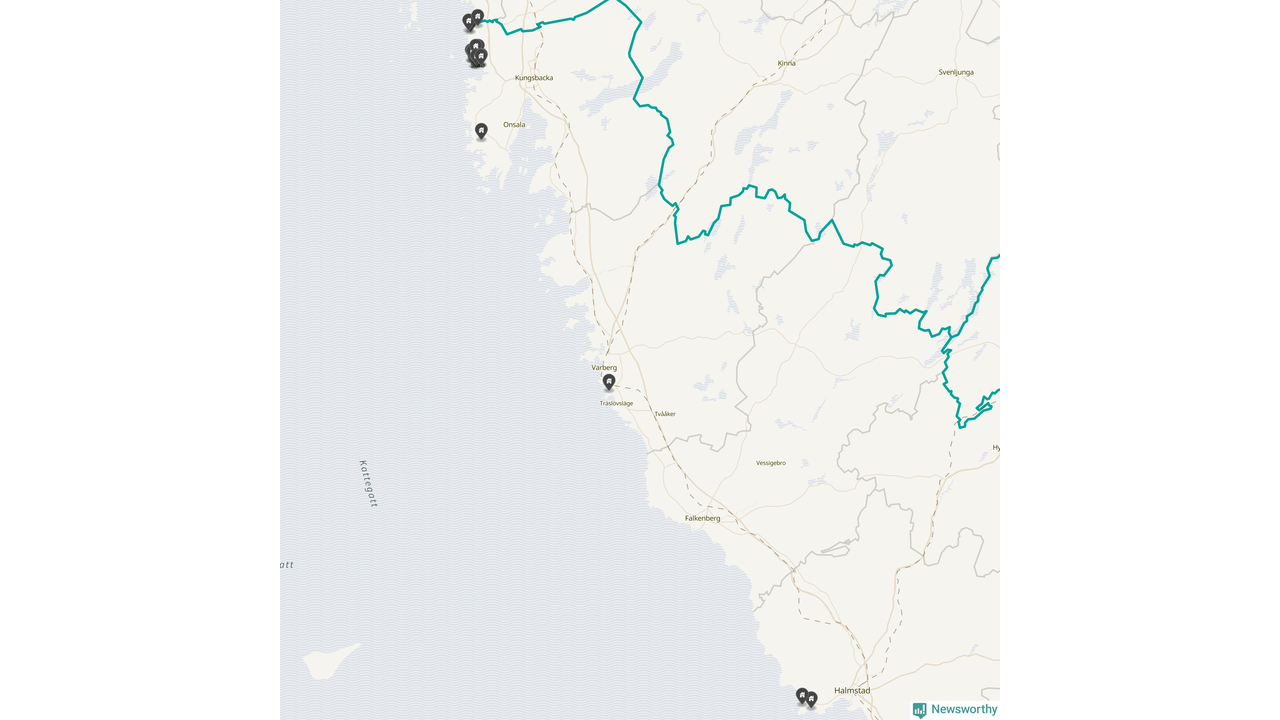
Task: Click the Träslövsläge label
Action: coord(616,403)
